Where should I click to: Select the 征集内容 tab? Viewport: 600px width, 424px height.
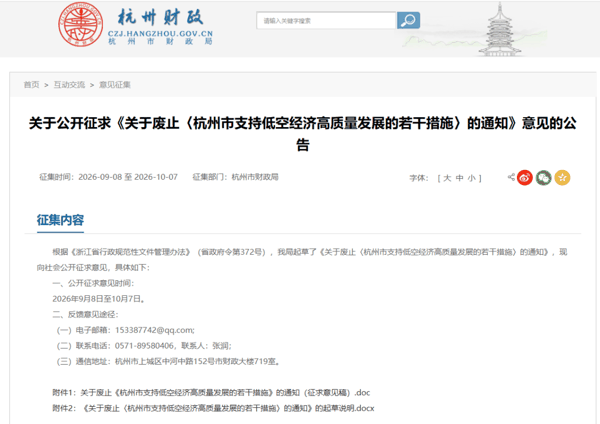coord(60,220)
